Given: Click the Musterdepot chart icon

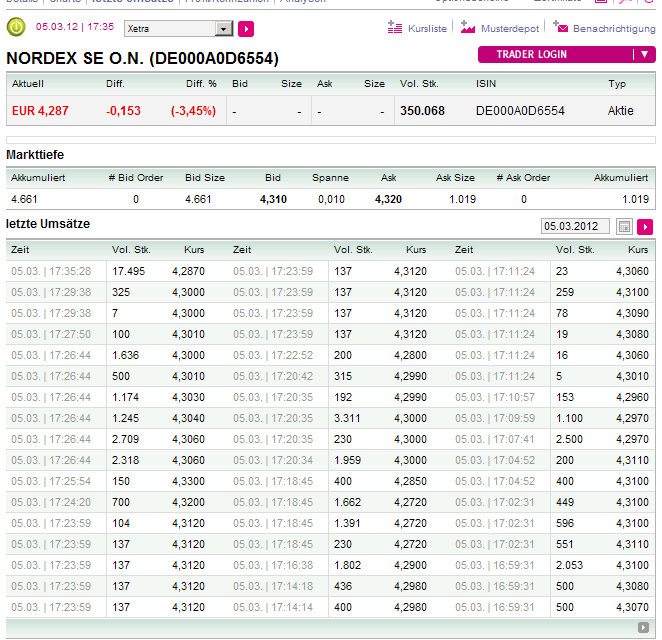Looking at the screenshot, I should [x=467, y=28].
